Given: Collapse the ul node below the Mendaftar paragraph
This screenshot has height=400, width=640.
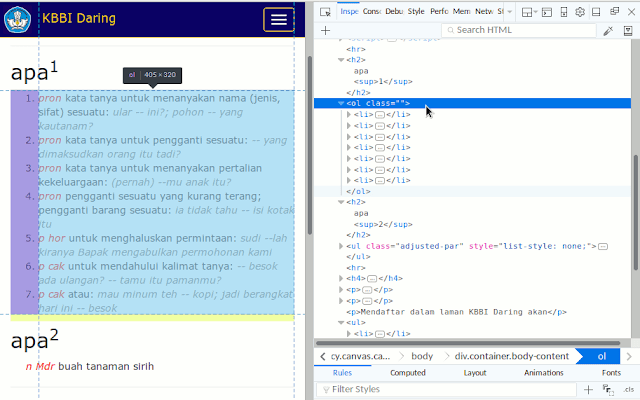Looking at the screenshot, I should click(x=341, y=322).
